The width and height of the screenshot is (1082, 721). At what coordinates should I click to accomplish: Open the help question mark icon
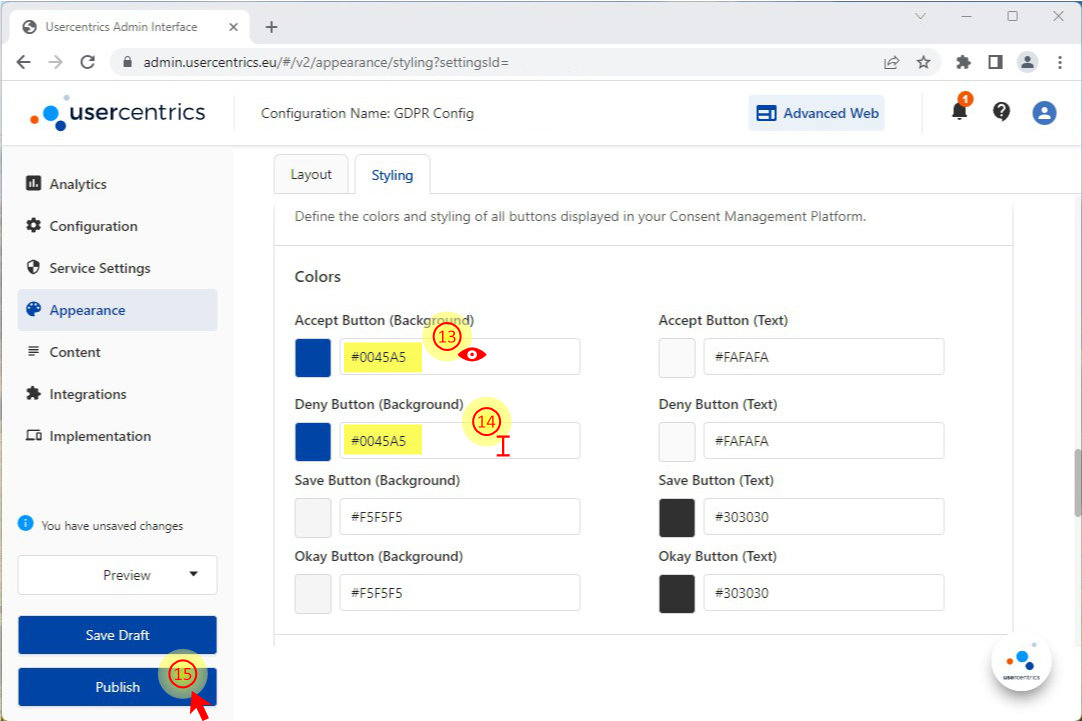[x=1001, y=112]
